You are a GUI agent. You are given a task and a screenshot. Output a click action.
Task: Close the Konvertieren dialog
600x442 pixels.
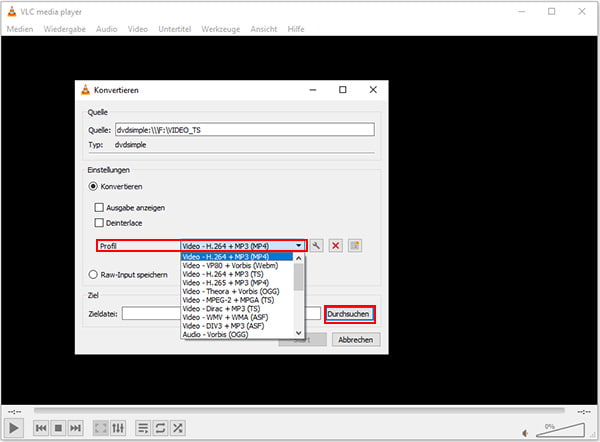(x=373, y=90)
